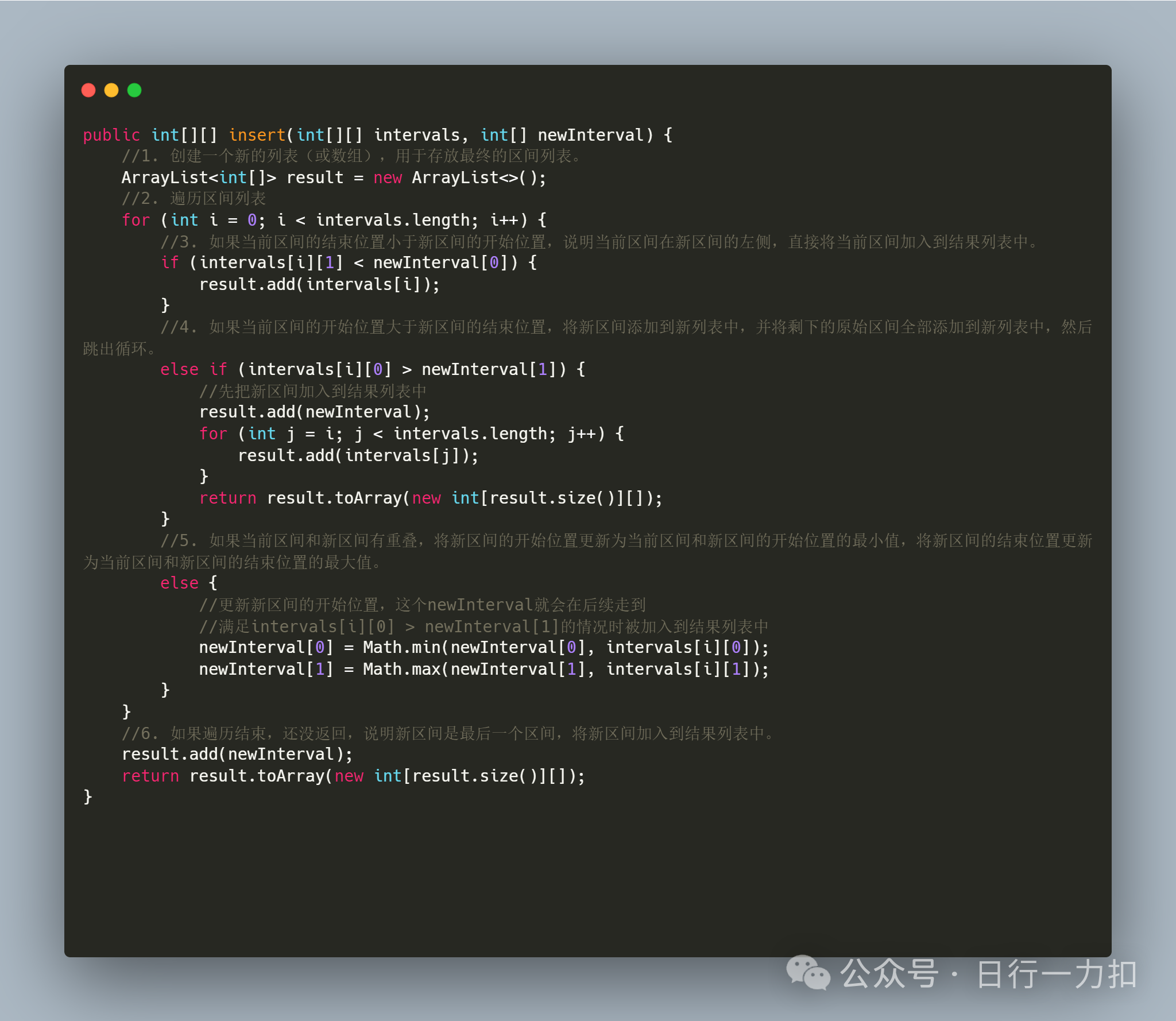Click the green maximize dot
Viewport: 1176px width, 1021px height.
click(x=134, y=90)
